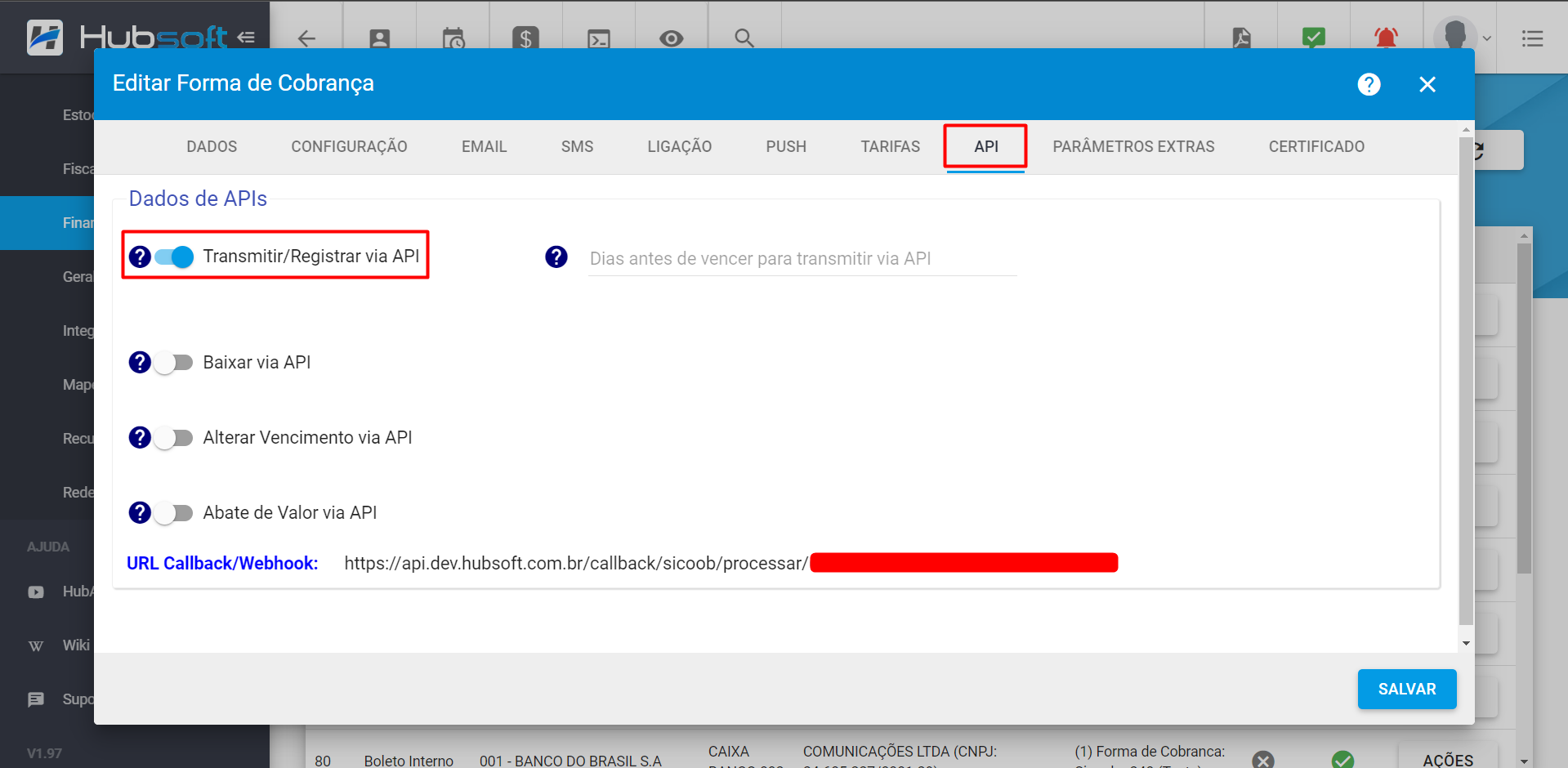
Task: Click the help question mark in dialog header
Action: click(1369, 84)
